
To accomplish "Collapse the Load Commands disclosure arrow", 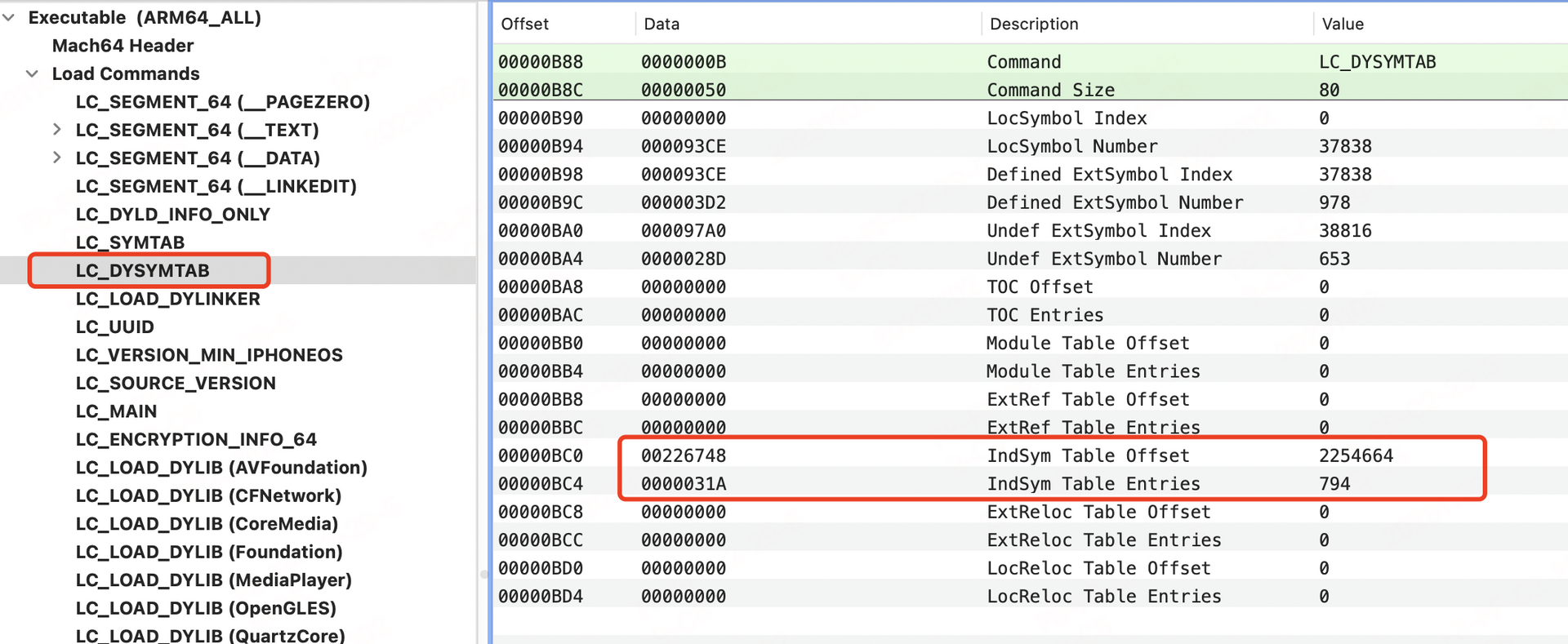I will (33, 74).
